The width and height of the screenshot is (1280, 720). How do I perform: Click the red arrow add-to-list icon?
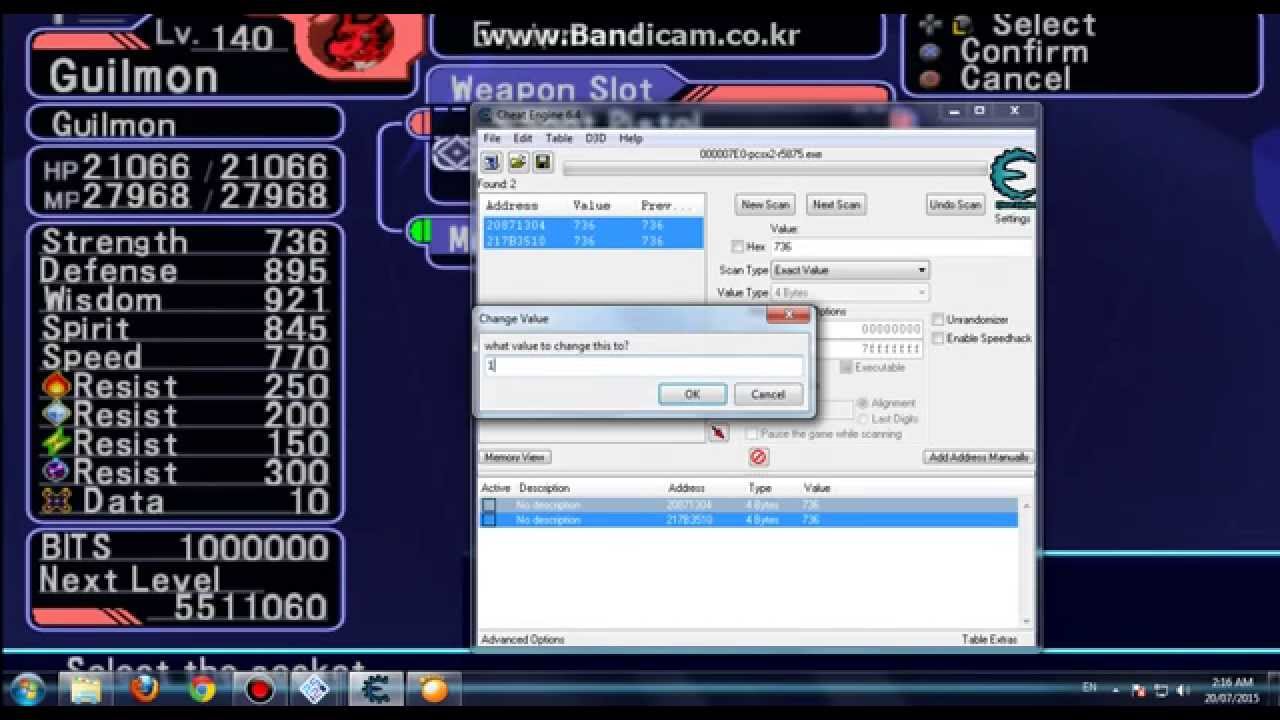pos(718,432)
